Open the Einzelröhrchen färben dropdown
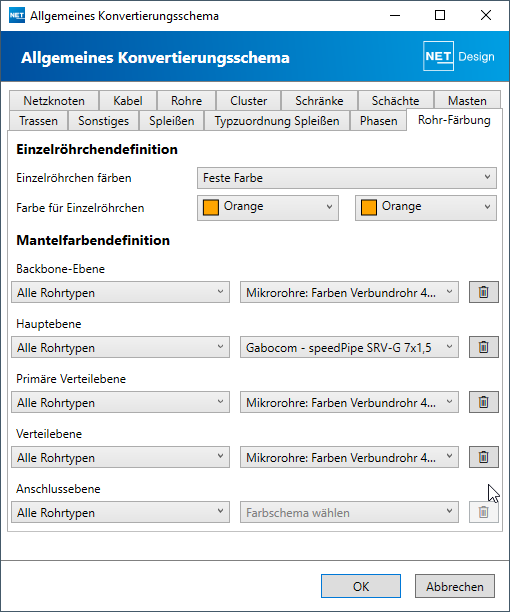This screenshot has width=510, height=612. [347, 178]
